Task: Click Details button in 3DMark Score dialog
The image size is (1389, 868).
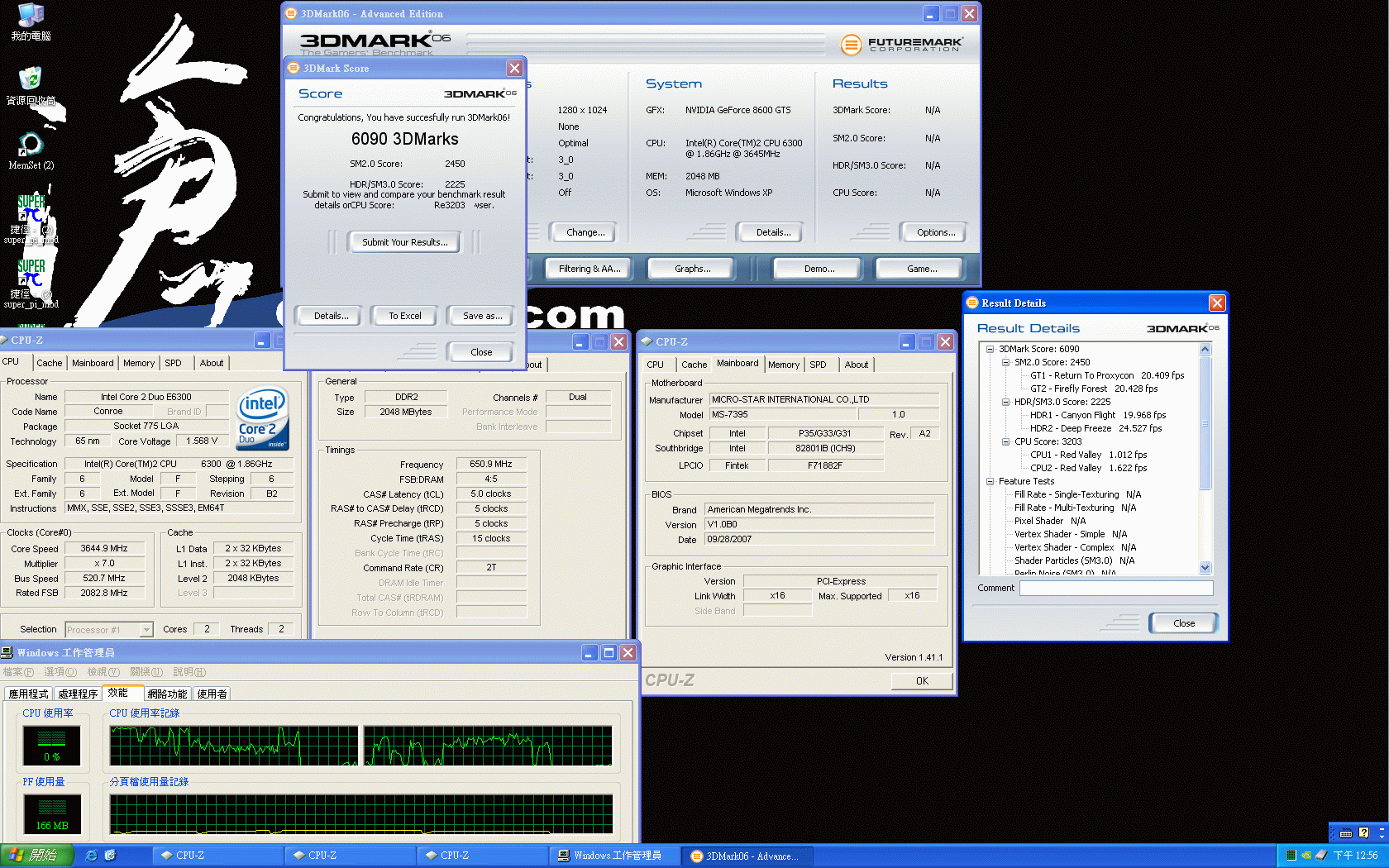Action: [x=331, y=316]
